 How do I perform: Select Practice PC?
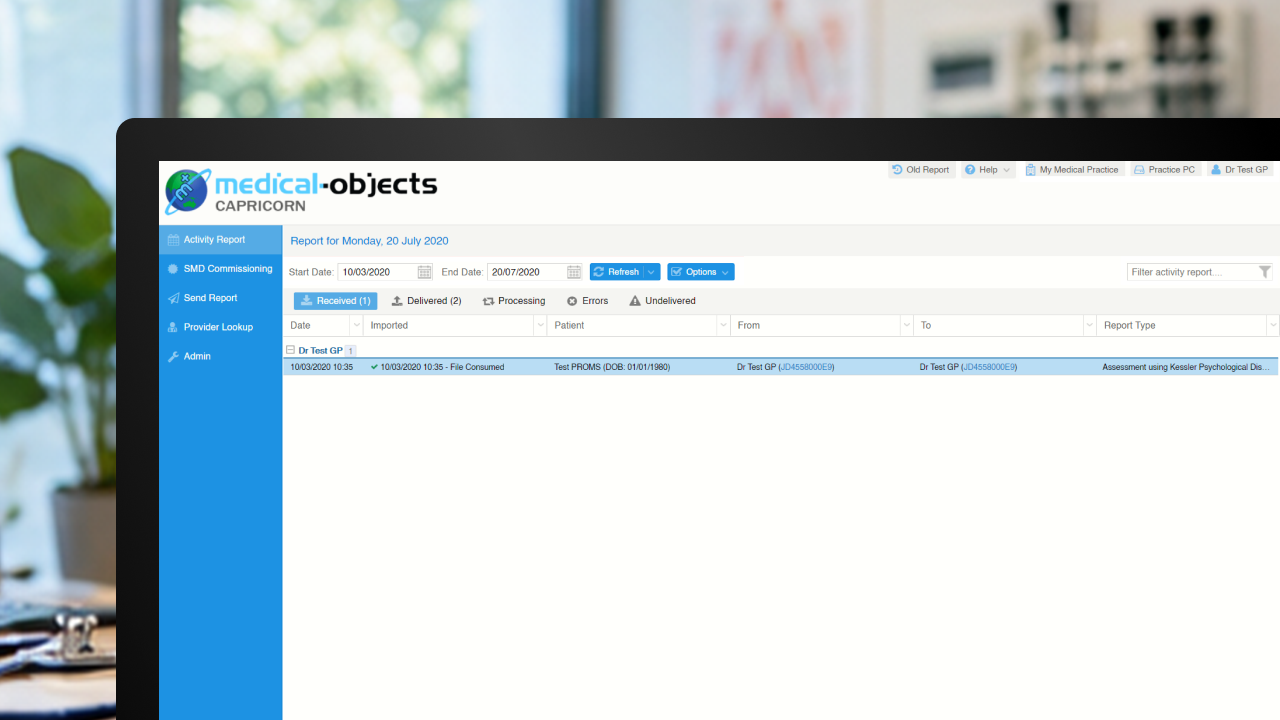click(1165, 170)
